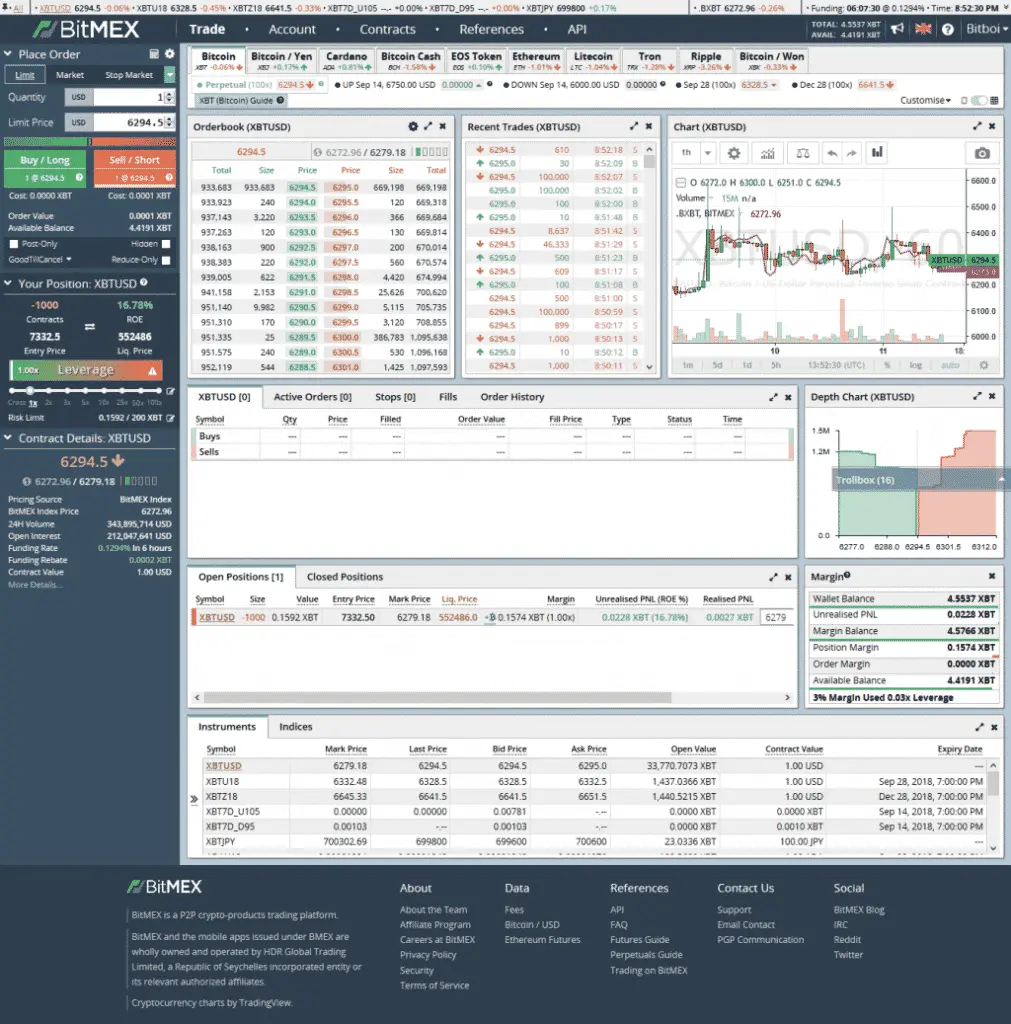Open the Contracts menu in the top bar
The width and height of the screenshot is (1011, 1024).
tap(387, 29)
